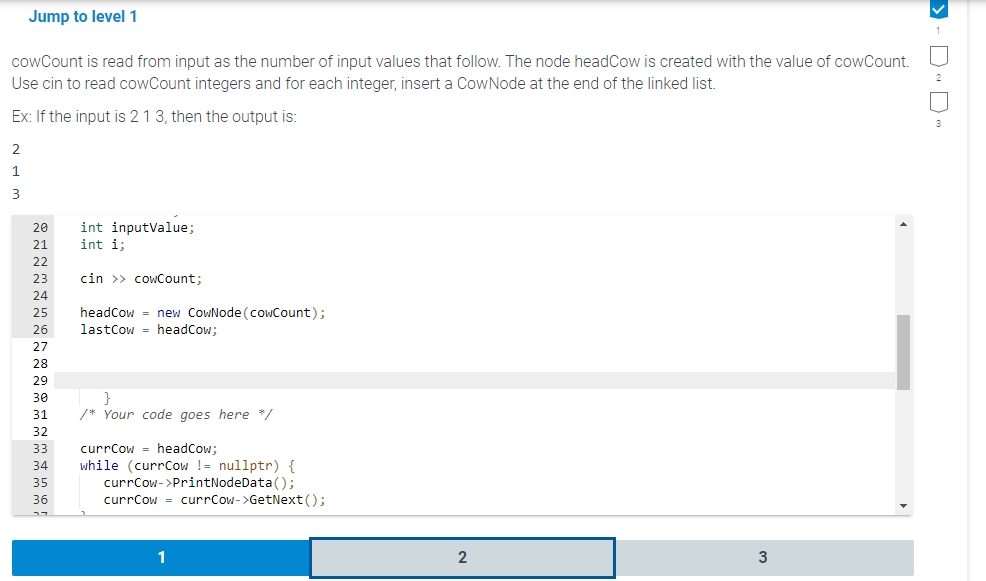Select the highlighted level 2 button
This screenshot has height=581, width=986.
click(461, 558)
